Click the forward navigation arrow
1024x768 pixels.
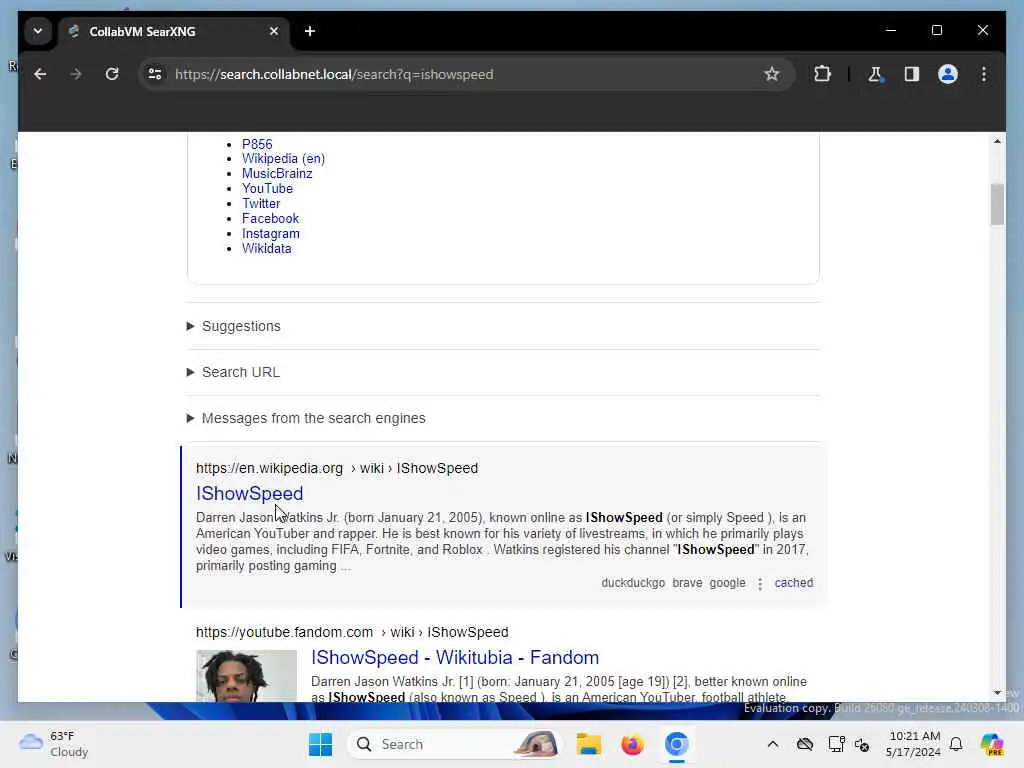coord(76,74)
